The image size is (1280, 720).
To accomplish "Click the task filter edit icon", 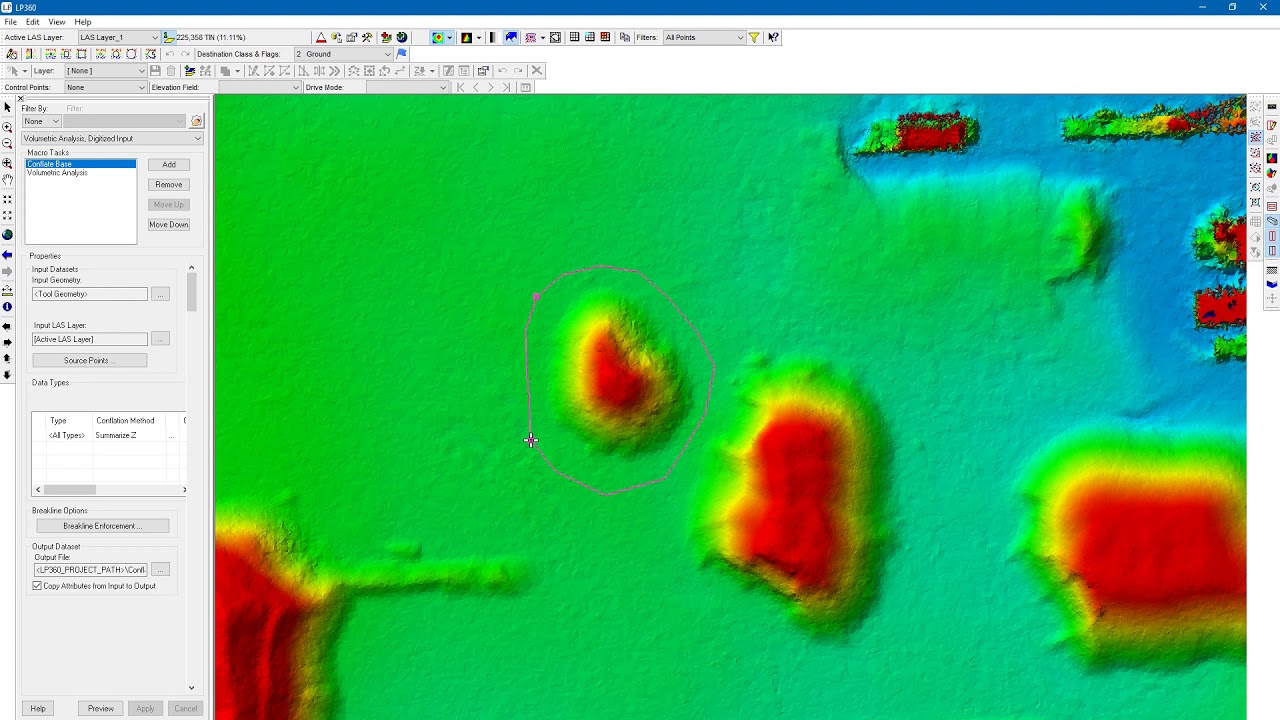I will 196,121.
